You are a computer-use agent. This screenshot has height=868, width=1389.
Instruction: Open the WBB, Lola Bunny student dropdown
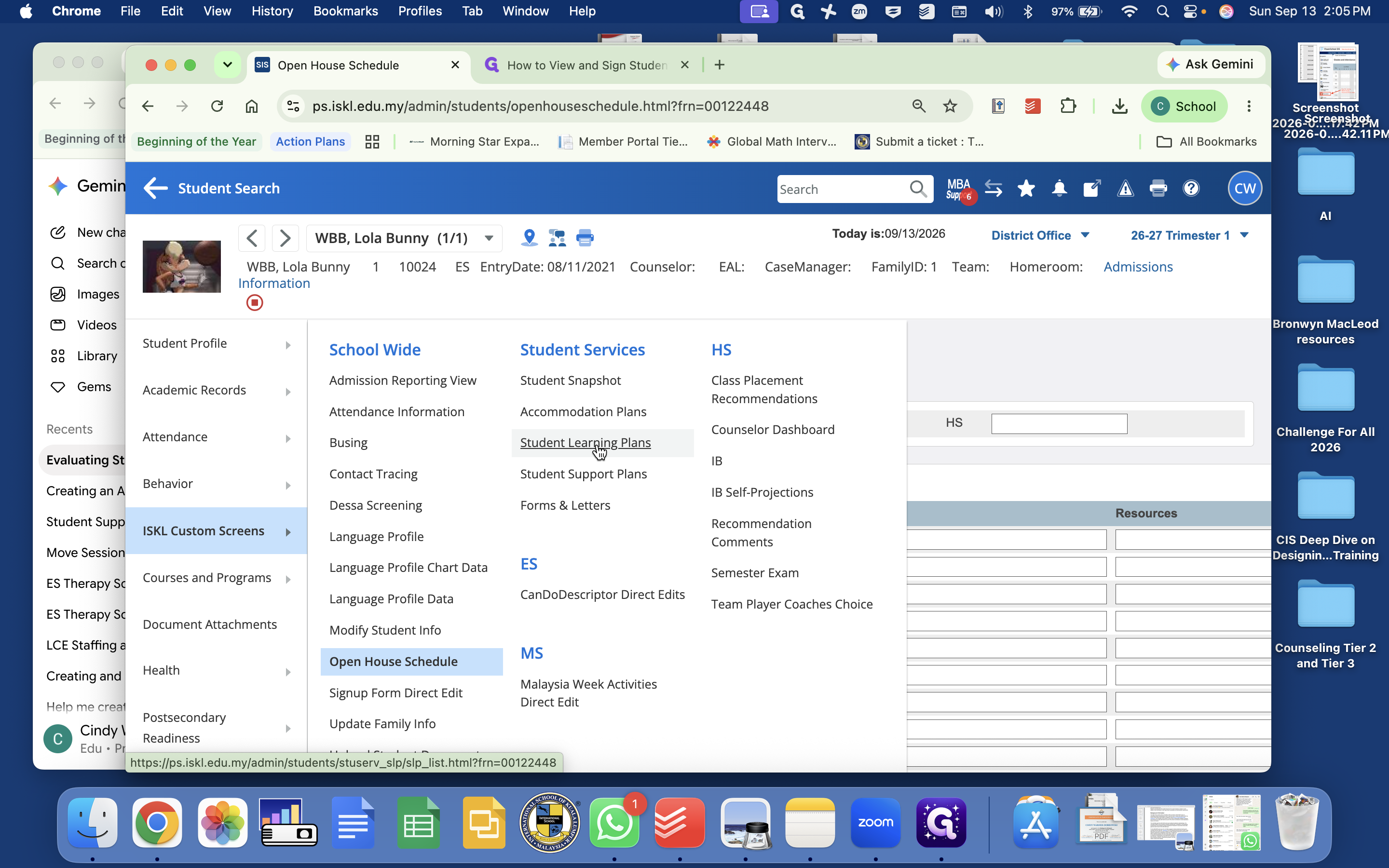405,238
